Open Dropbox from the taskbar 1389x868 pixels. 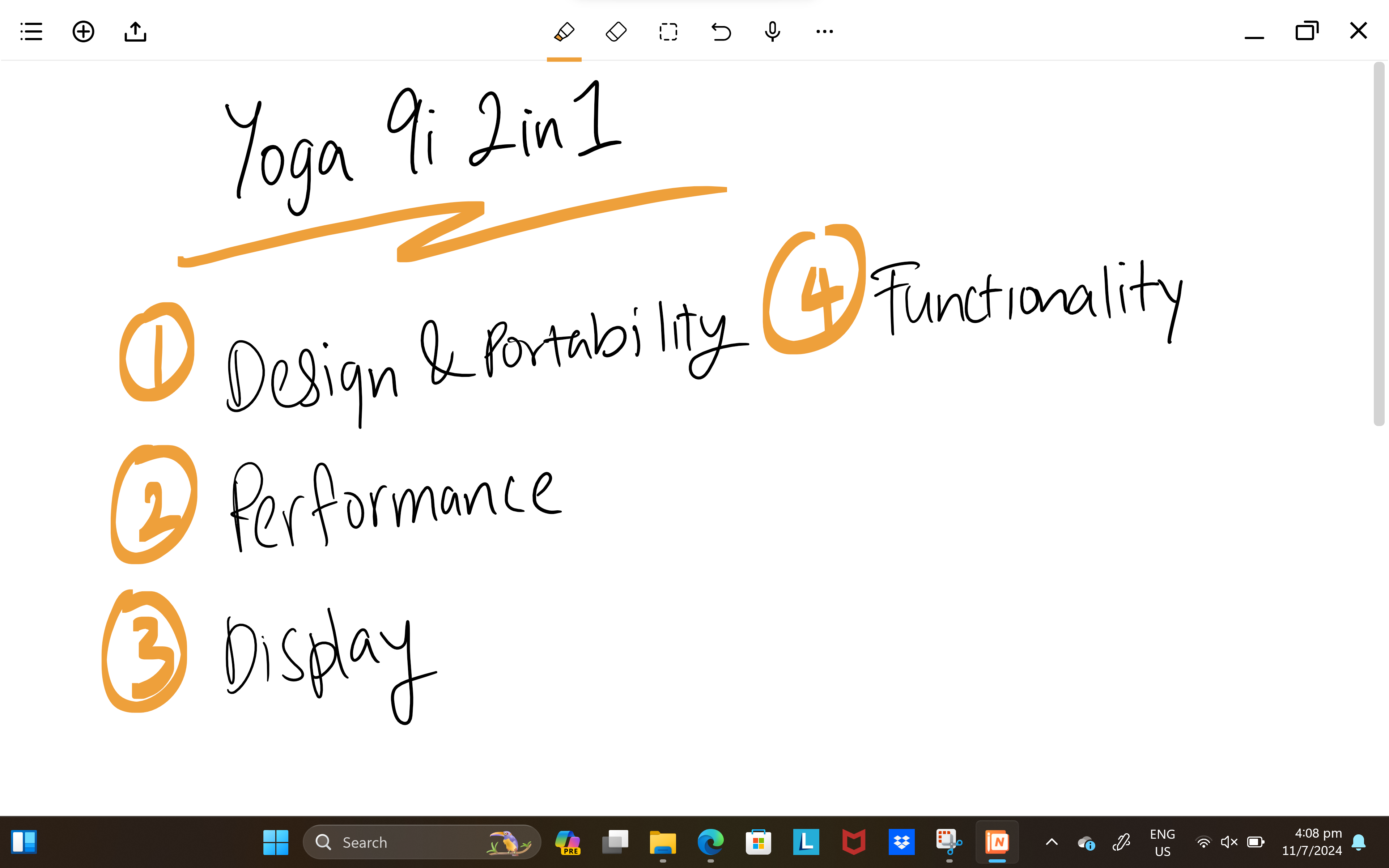(901, 842)
